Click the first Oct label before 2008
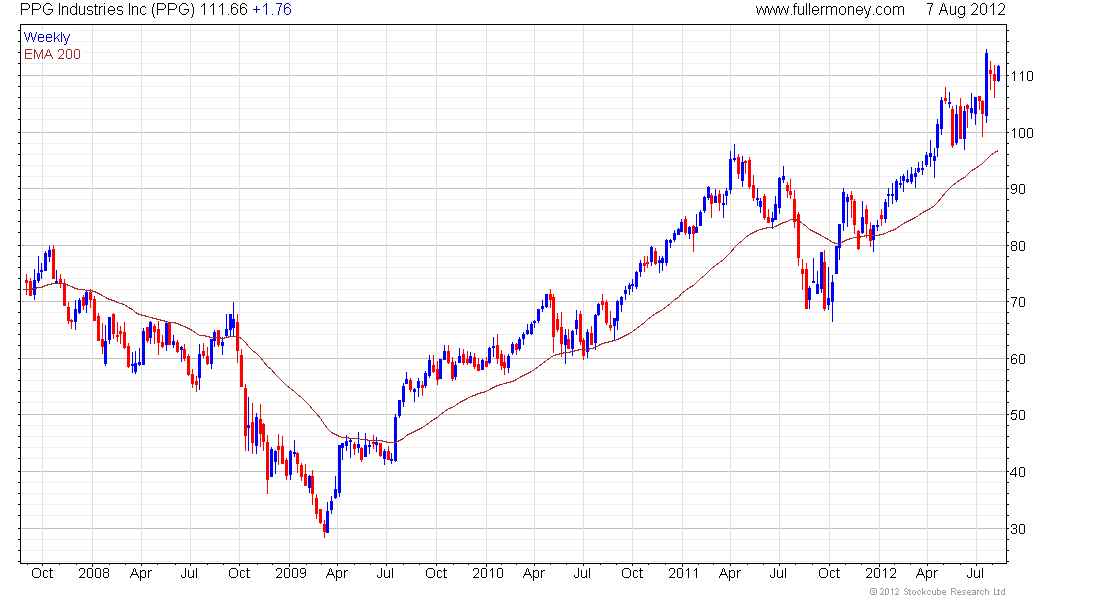 pos(42,573)
